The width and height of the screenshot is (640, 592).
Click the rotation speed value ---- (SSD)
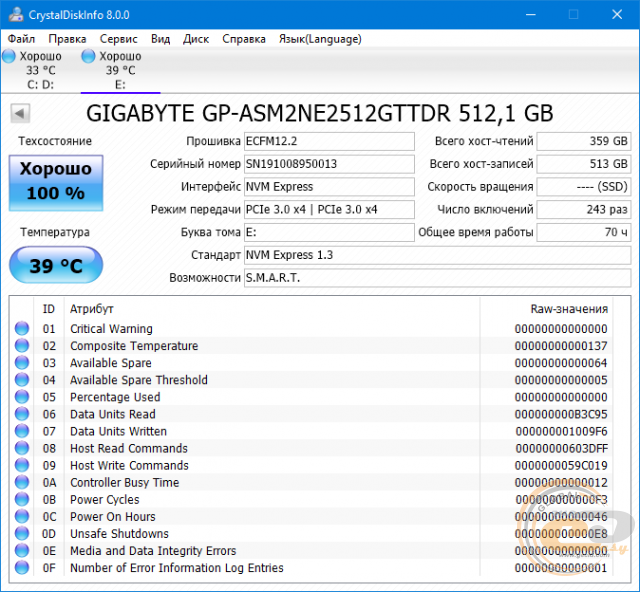point(584,187)
